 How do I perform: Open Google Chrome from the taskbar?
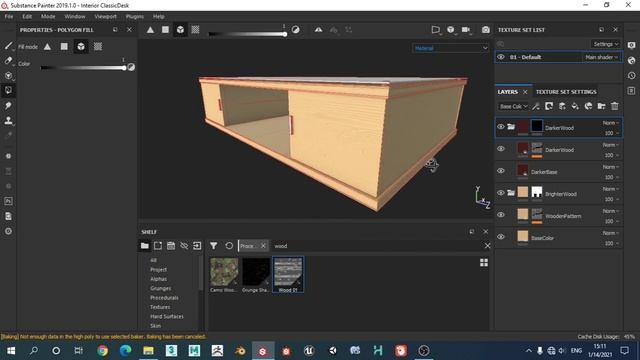pyautogui.click(x=102, y=351)
